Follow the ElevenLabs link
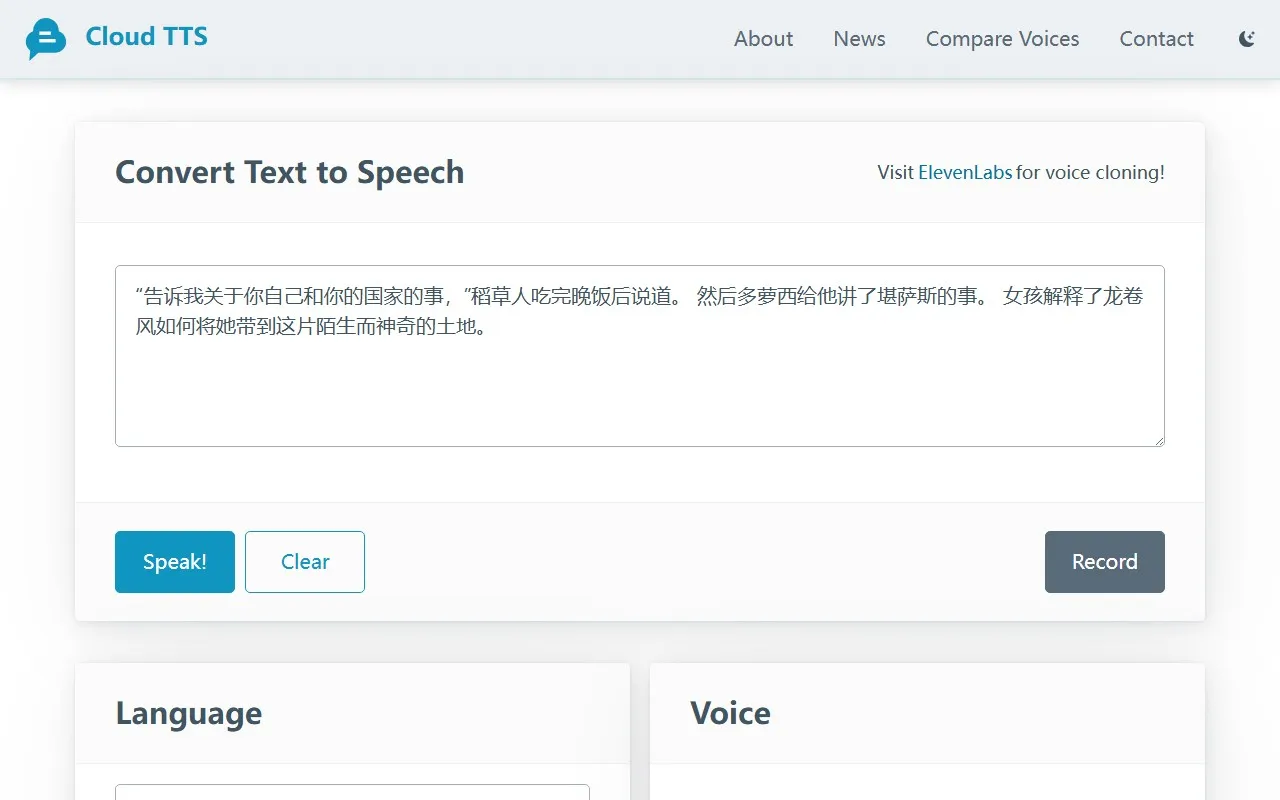The height and width of the screenshot is (800, 1280). tap(964, 172)
